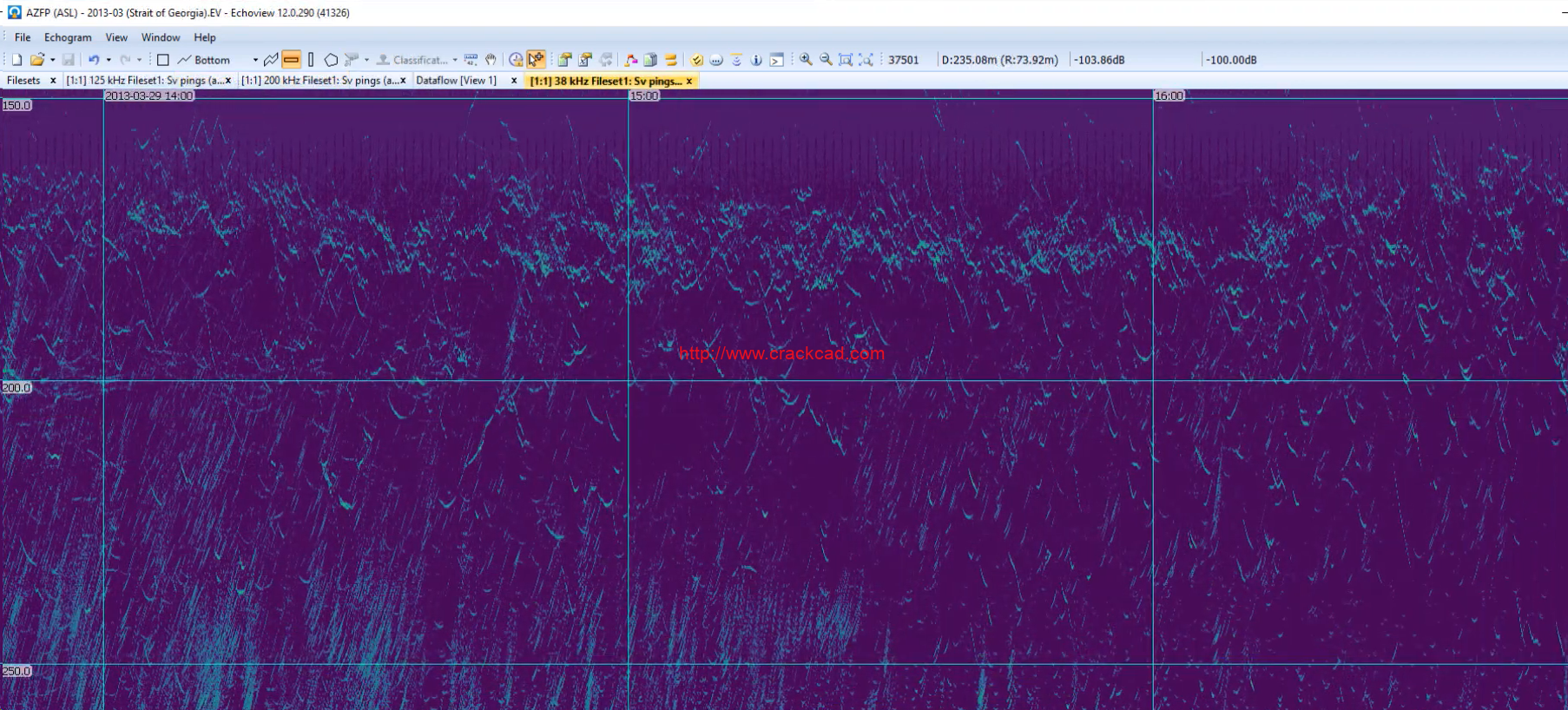Click the clock time tool icon
Viewport: 1568px width, 710px height.
516,60
